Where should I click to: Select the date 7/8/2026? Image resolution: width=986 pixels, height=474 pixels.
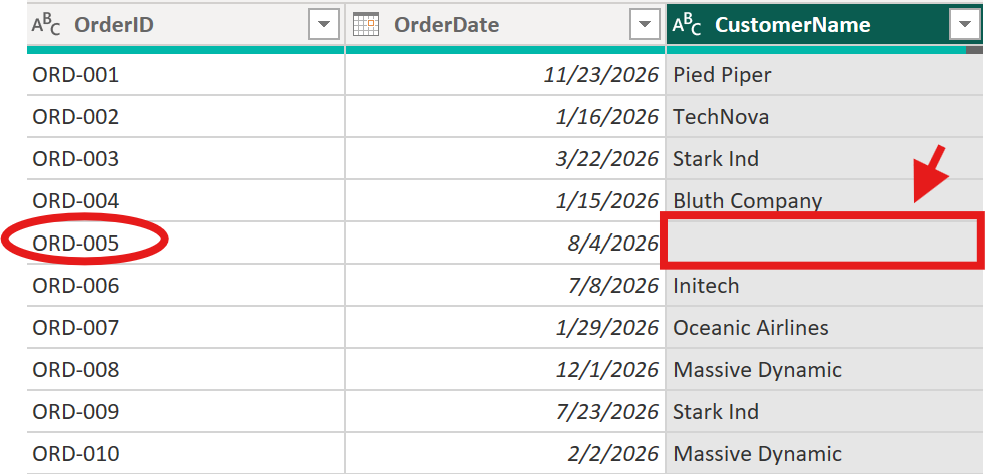pos(506,285)
